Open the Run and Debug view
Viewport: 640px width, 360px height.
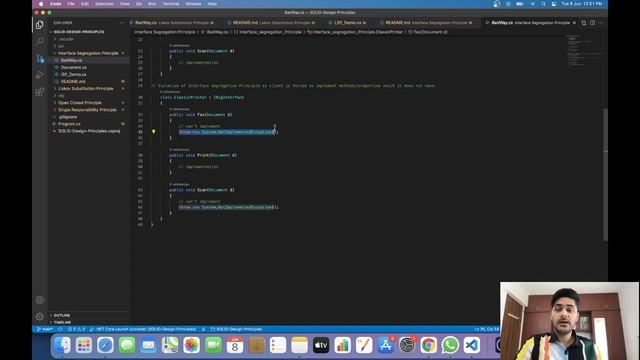click(40, 75)
